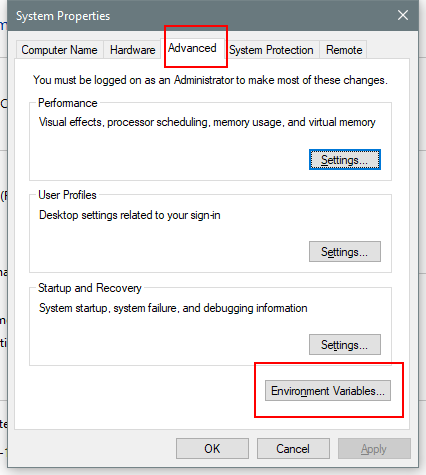
Task: Open the Hardware tab
Action: (133, 50)
